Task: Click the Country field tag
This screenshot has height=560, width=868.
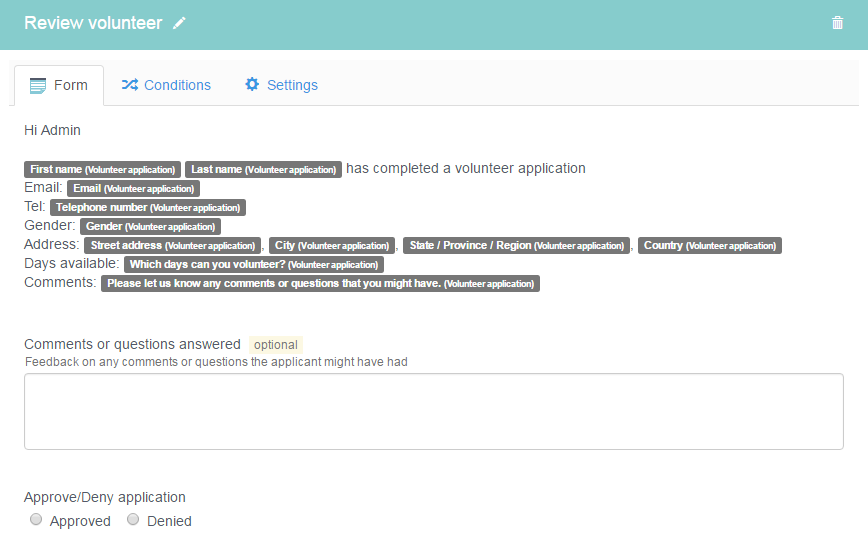Action: (710, 245)
